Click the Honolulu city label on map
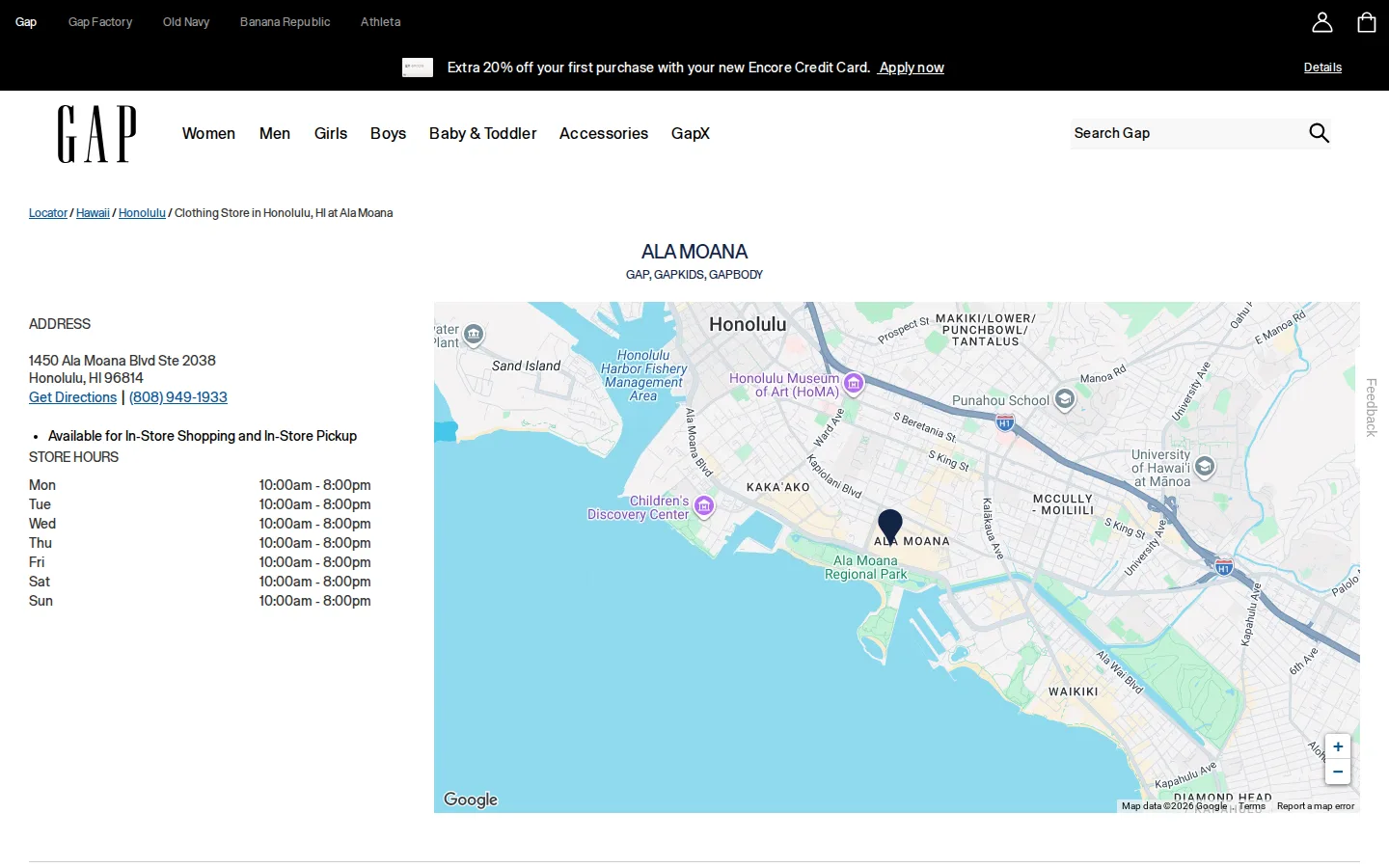The image size is (1389, 868). pos(748,325)
